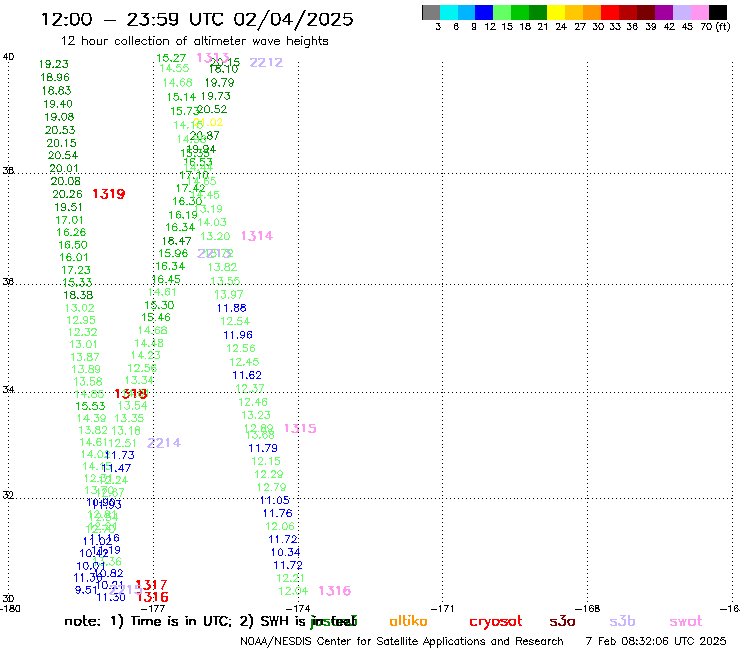Click wave height value 12.04
The image size is (740, 650).
(x=293, y=591)
